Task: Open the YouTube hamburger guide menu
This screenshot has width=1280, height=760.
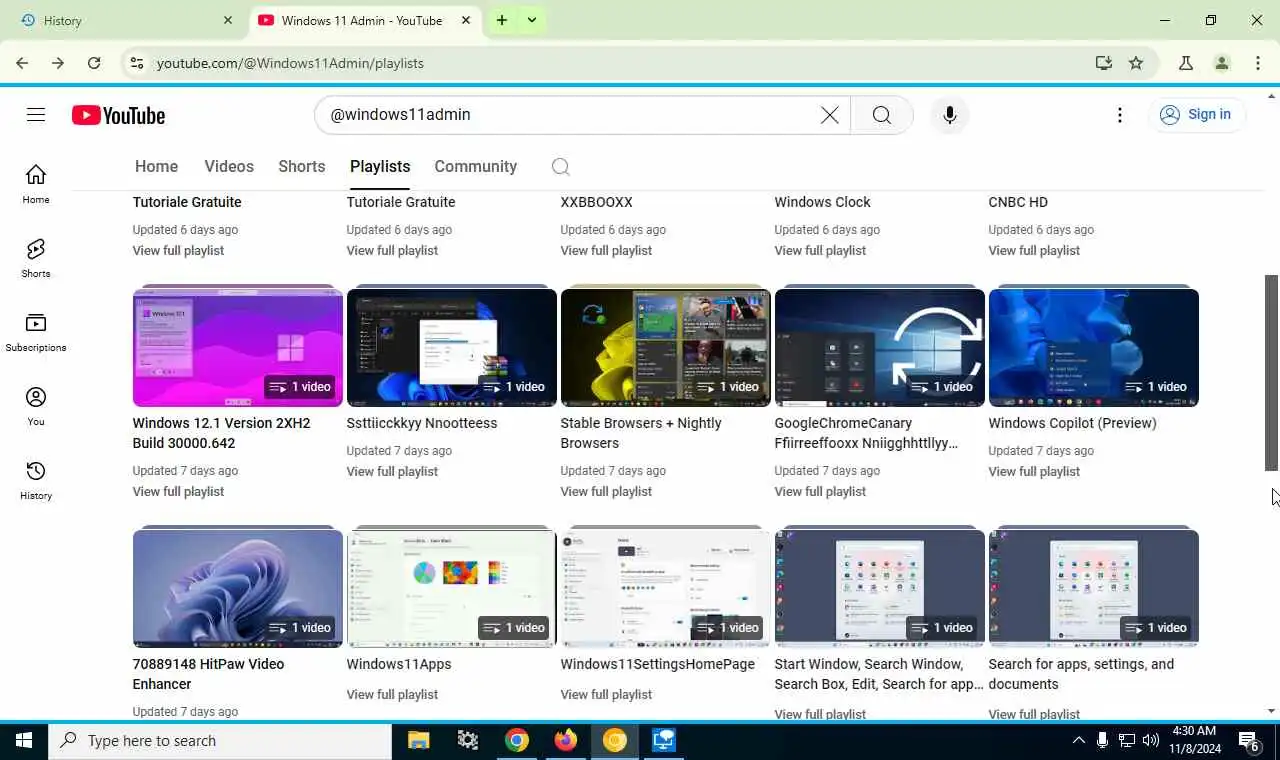Action: coord(36,115)
